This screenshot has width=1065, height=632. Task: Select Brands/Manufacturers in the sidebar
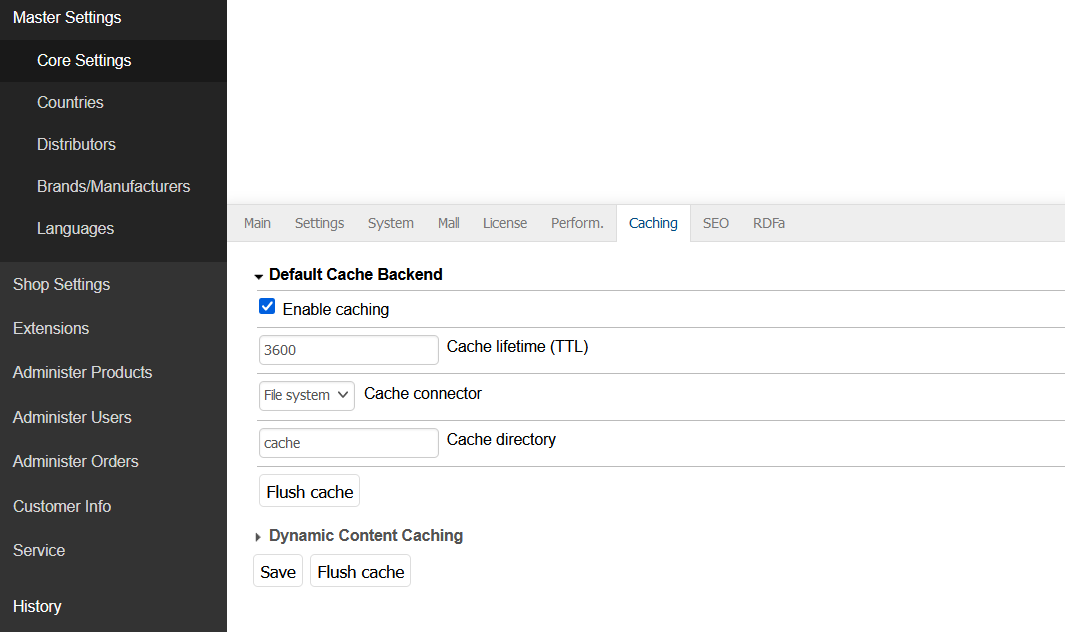pyautogui.click(x=113, y=186)
